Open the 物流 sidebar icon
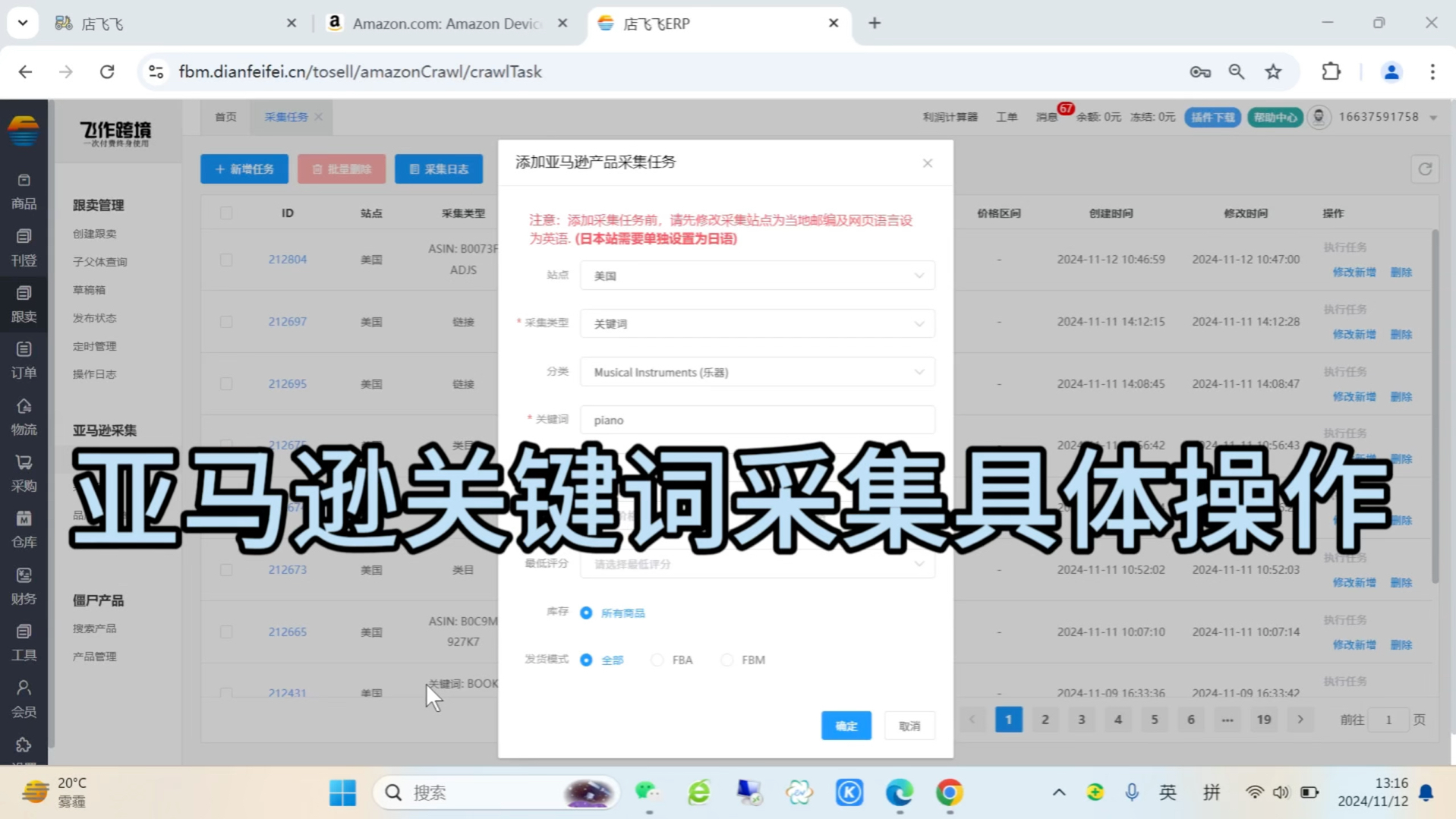Viewport: 1456px width, 819px height. (24, 417)
